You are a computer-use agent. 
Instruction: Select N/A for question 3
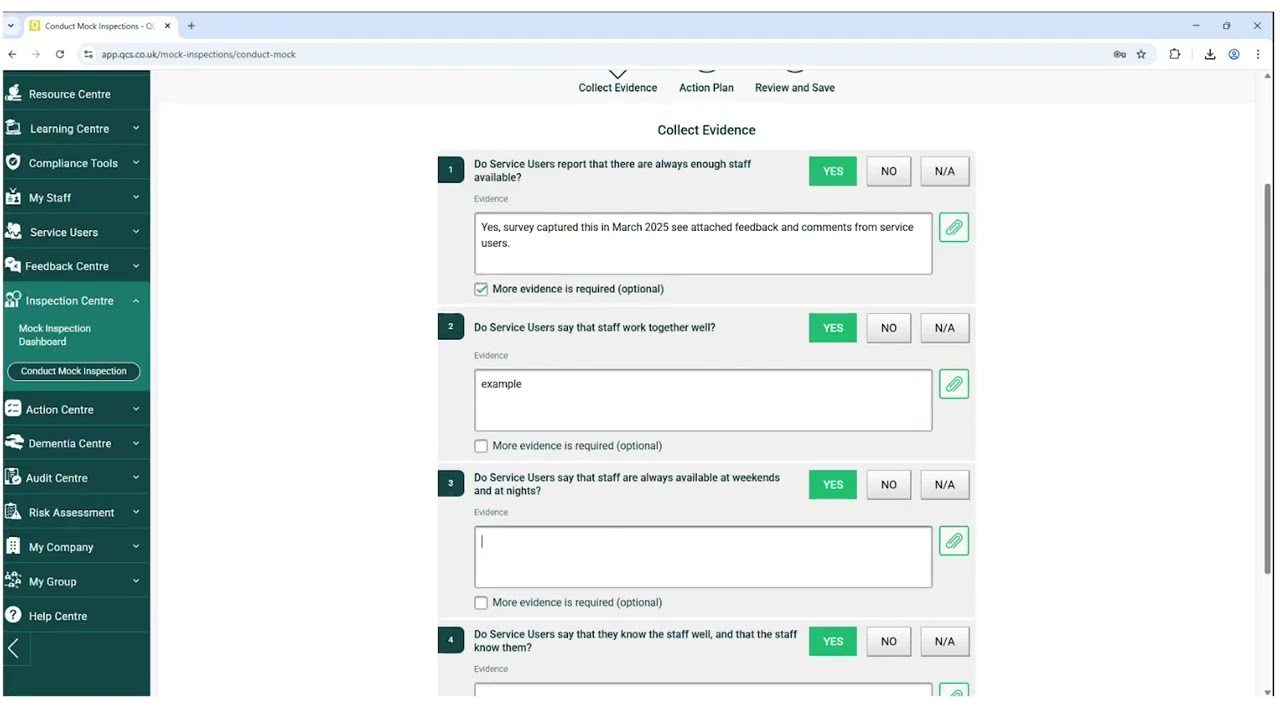[945, 485]
